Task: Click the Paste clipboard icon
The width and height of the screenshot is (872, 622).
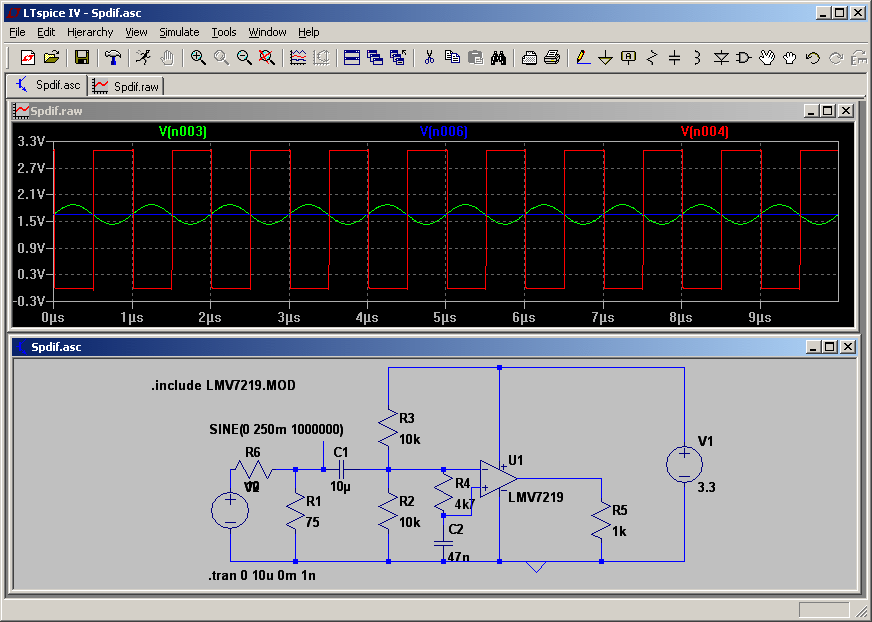Action: coord(475,57)
